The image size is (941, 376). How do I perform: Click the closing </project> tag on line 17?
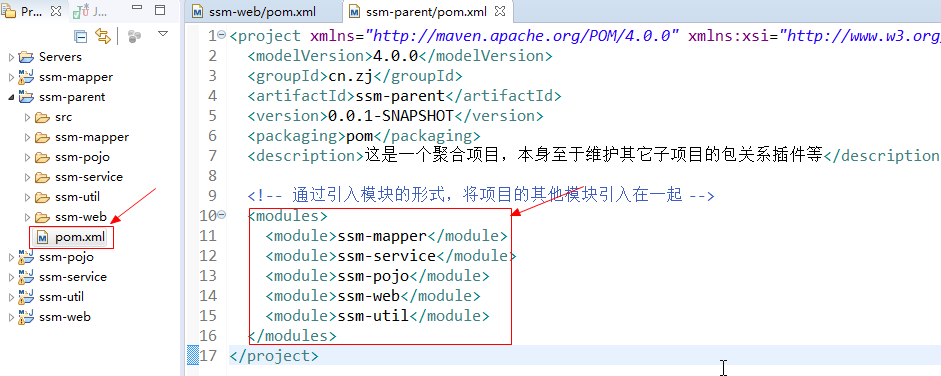[274, 356]
